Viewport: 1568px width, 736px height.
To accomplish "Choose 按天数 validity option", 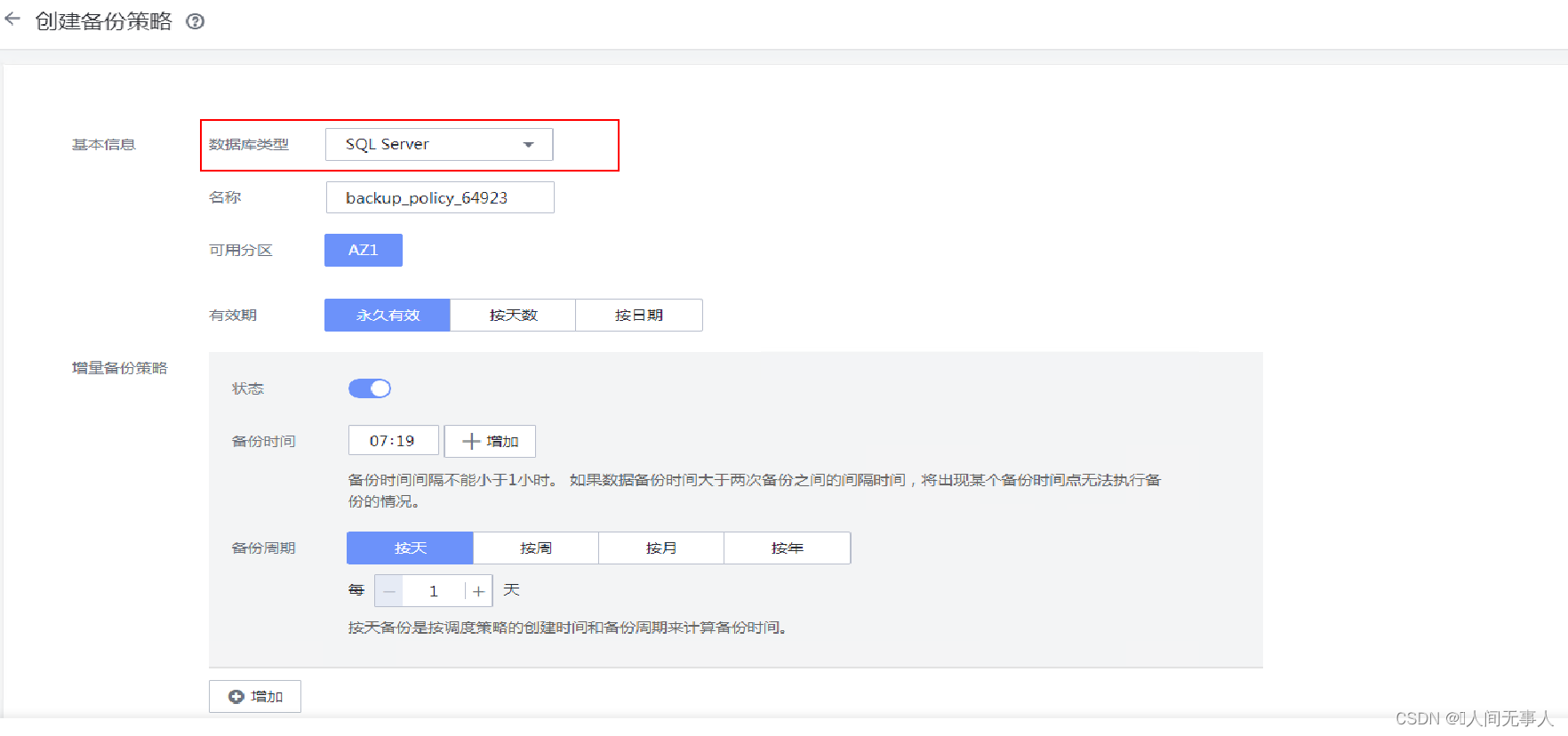I will point(513,315).
